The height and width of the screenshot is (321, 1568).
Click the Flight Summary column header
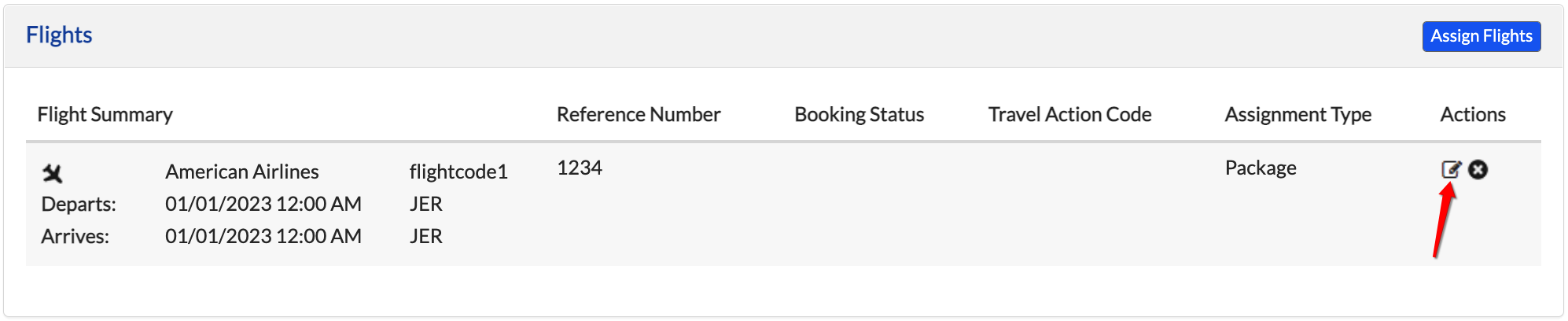coord(105,114)
